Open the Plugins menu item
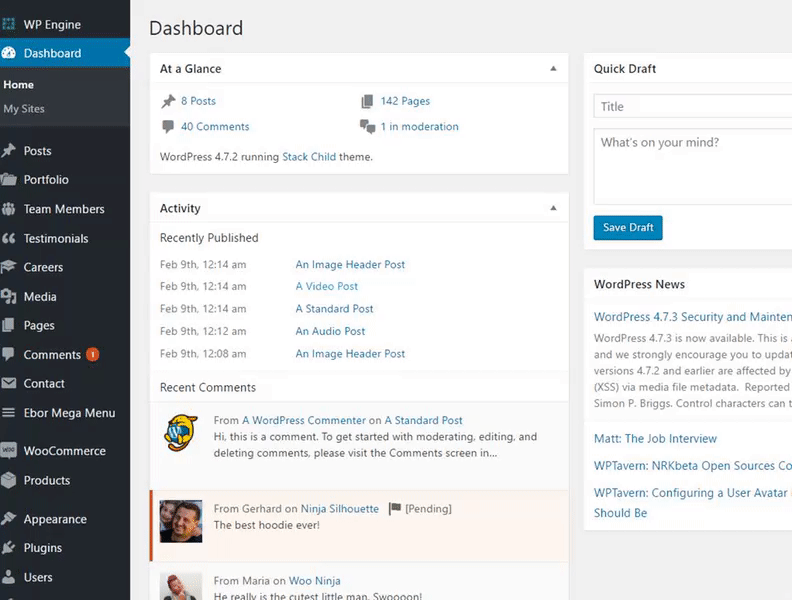This screenshot has height=600, width=792. tap(43, 548)
